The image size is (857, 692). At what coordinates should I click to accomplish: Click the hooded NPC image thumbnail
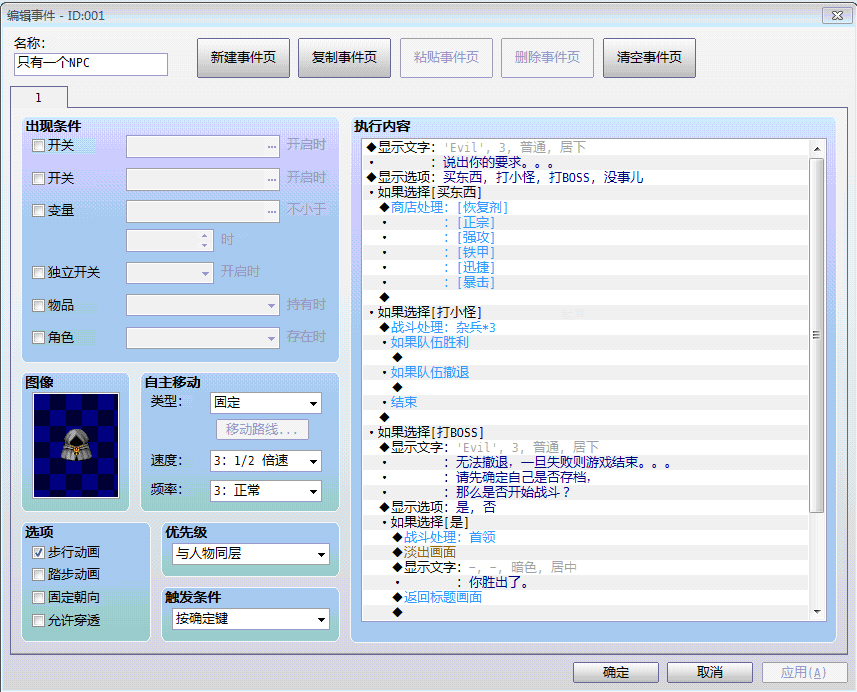(76, 445)
